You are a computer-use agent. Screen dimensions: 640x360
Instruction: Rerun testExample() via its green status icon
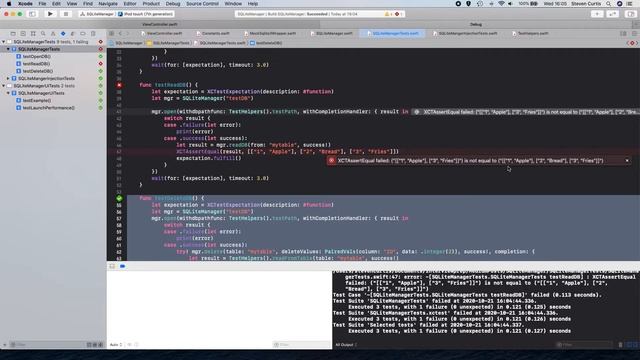coord(100,100)
